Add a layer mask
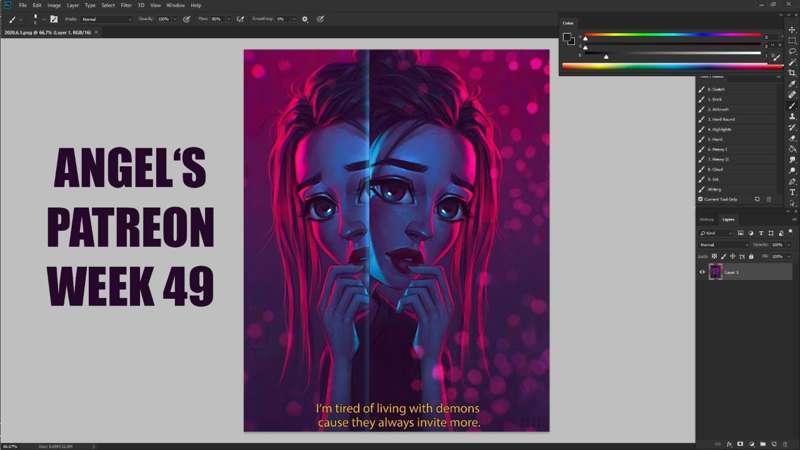 click(x=740, y=444)
